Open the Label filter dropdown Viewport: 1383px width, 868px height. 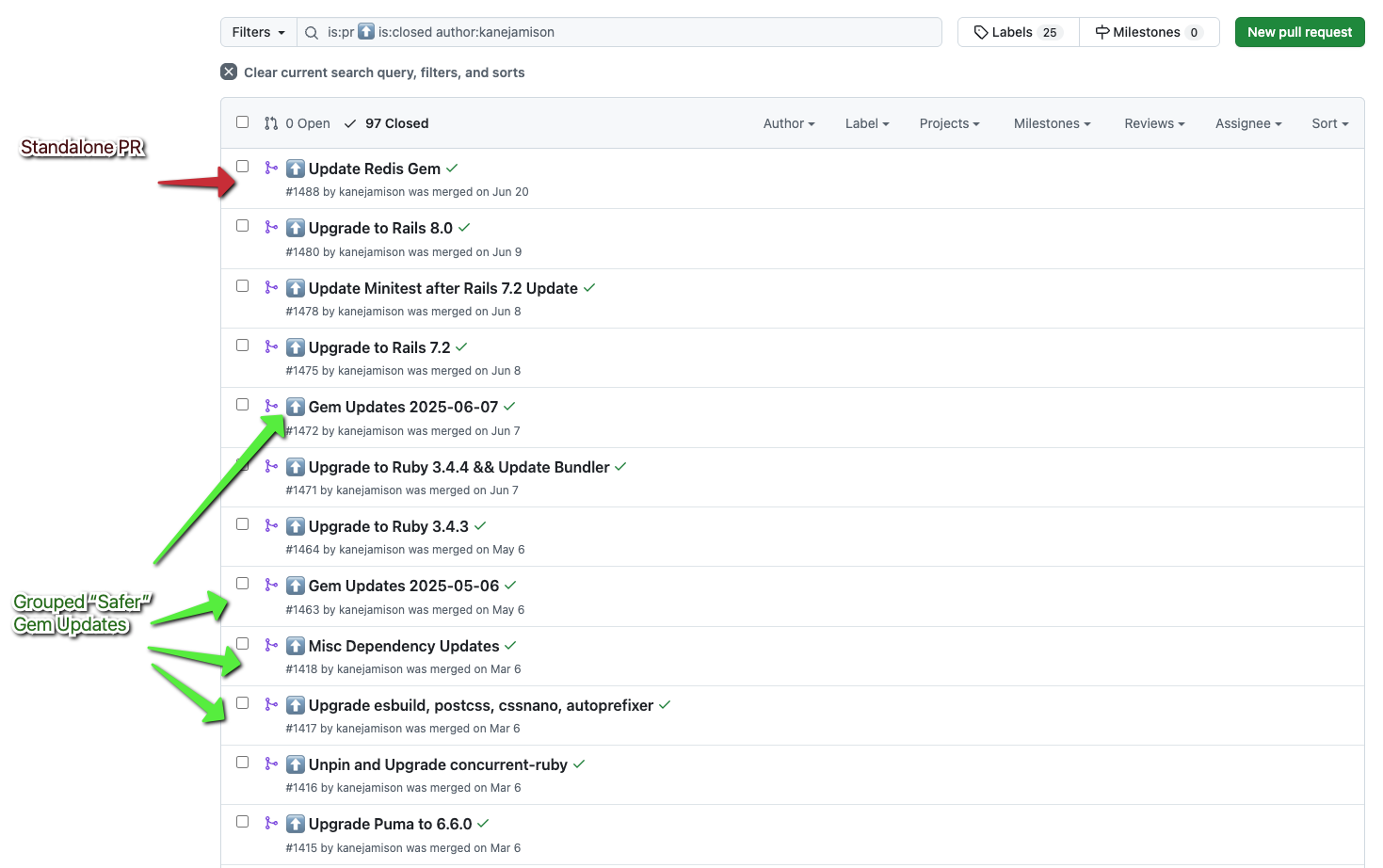(x=867, y=123)
